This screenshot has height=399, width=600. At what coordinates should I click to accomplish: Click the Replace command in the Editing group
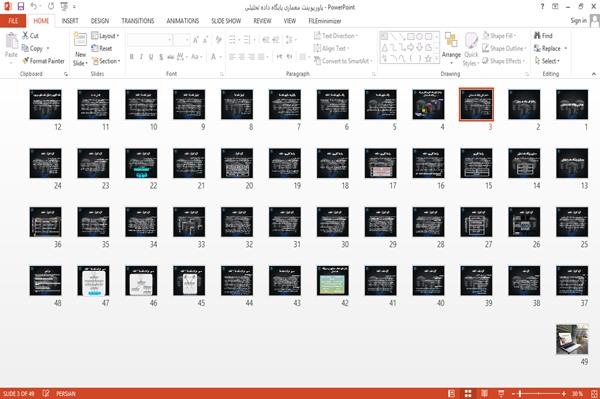tap(548, 48)
